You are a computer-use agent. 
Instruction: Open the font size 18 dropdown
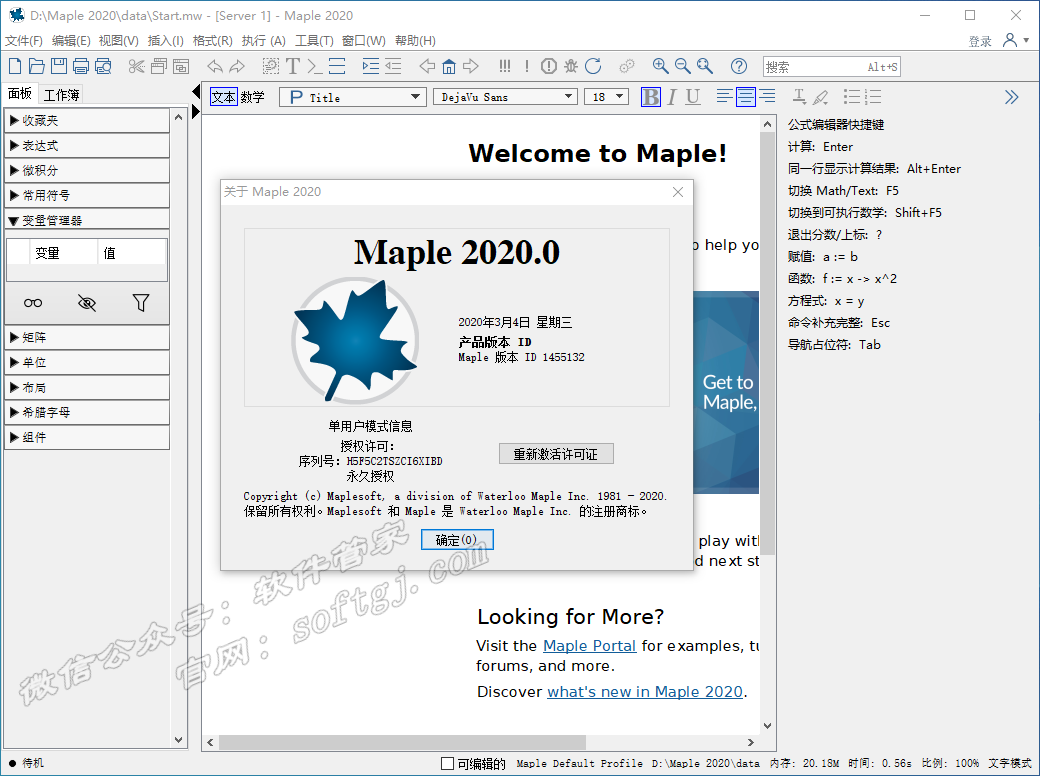tap(606, 97)
